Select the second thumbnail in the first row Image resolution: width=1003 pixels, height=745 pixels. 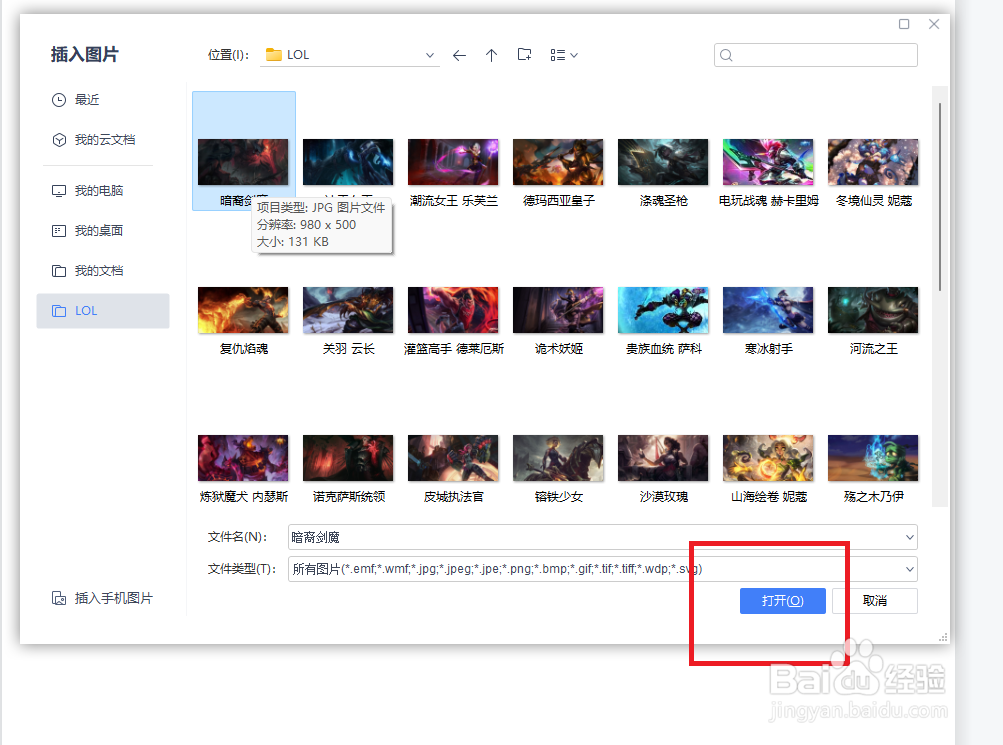point(348,162)
